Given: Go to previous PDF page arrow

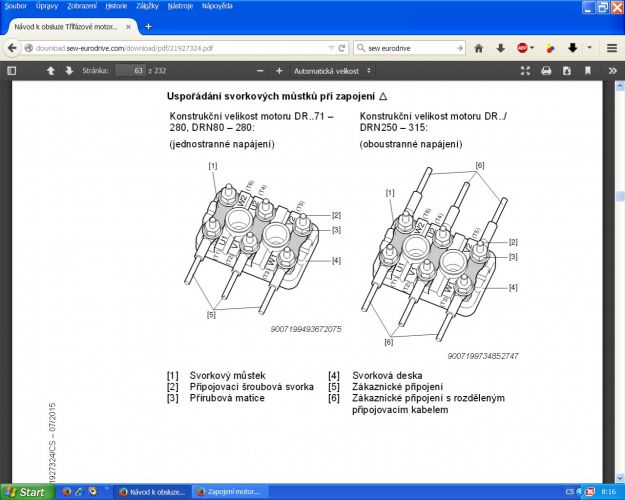Looking at the screenshot, I should pos(51,71).
